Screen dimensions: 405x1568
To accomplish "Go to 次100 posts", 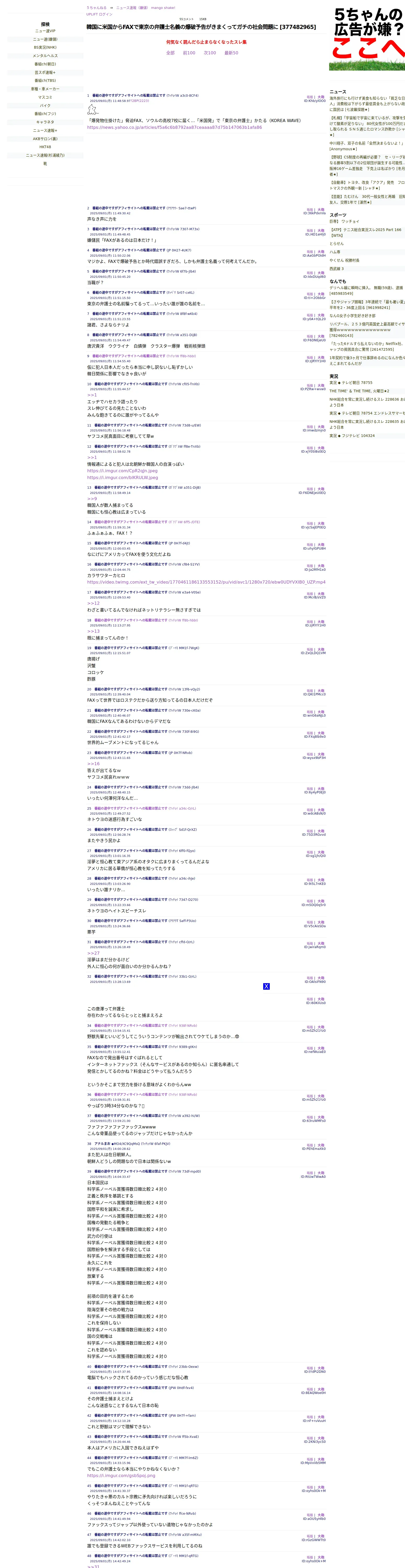I will pyautogui.click(x=210, y=53).
